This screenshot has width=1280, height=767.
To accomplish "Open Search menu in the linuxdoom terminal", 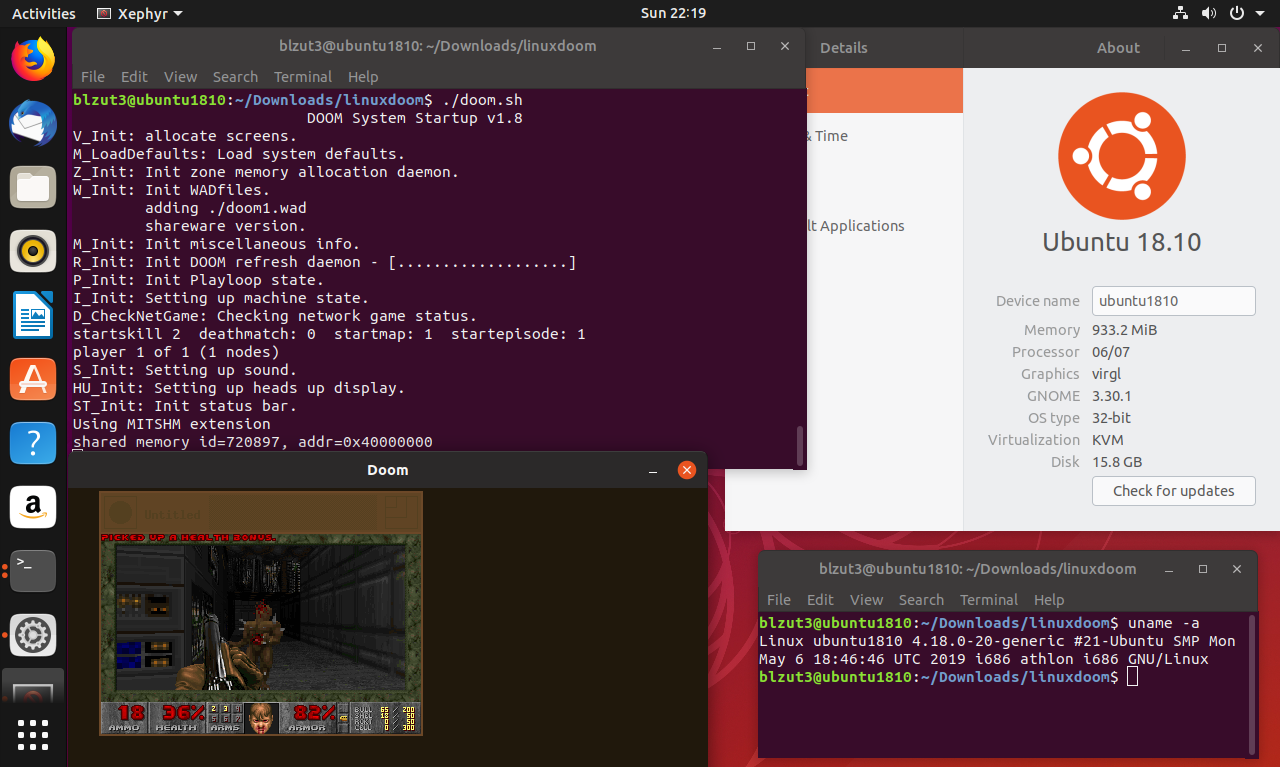I will pyautogui.click(x=235, y=77).
